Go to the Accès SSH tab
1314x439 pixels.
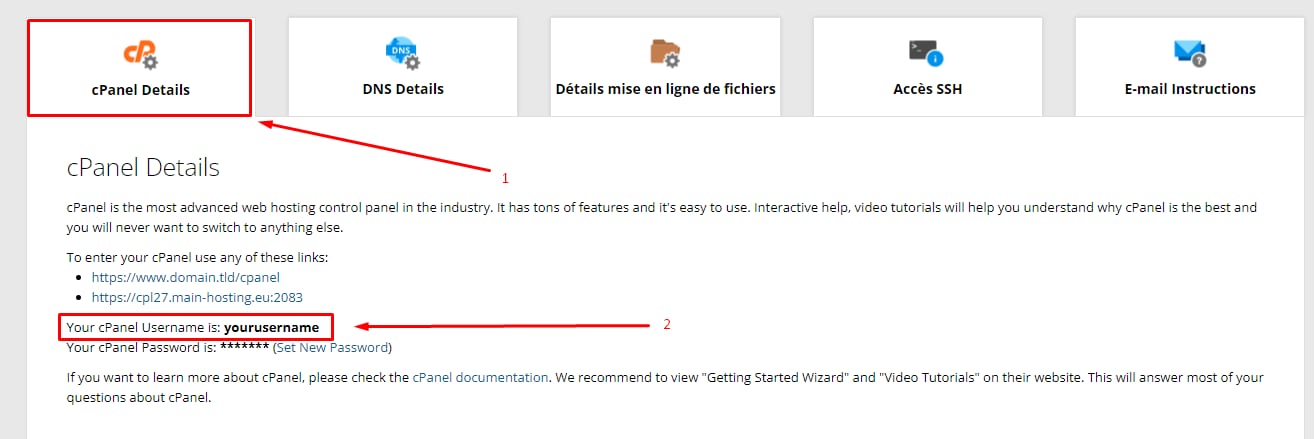(x=928, y=89)
